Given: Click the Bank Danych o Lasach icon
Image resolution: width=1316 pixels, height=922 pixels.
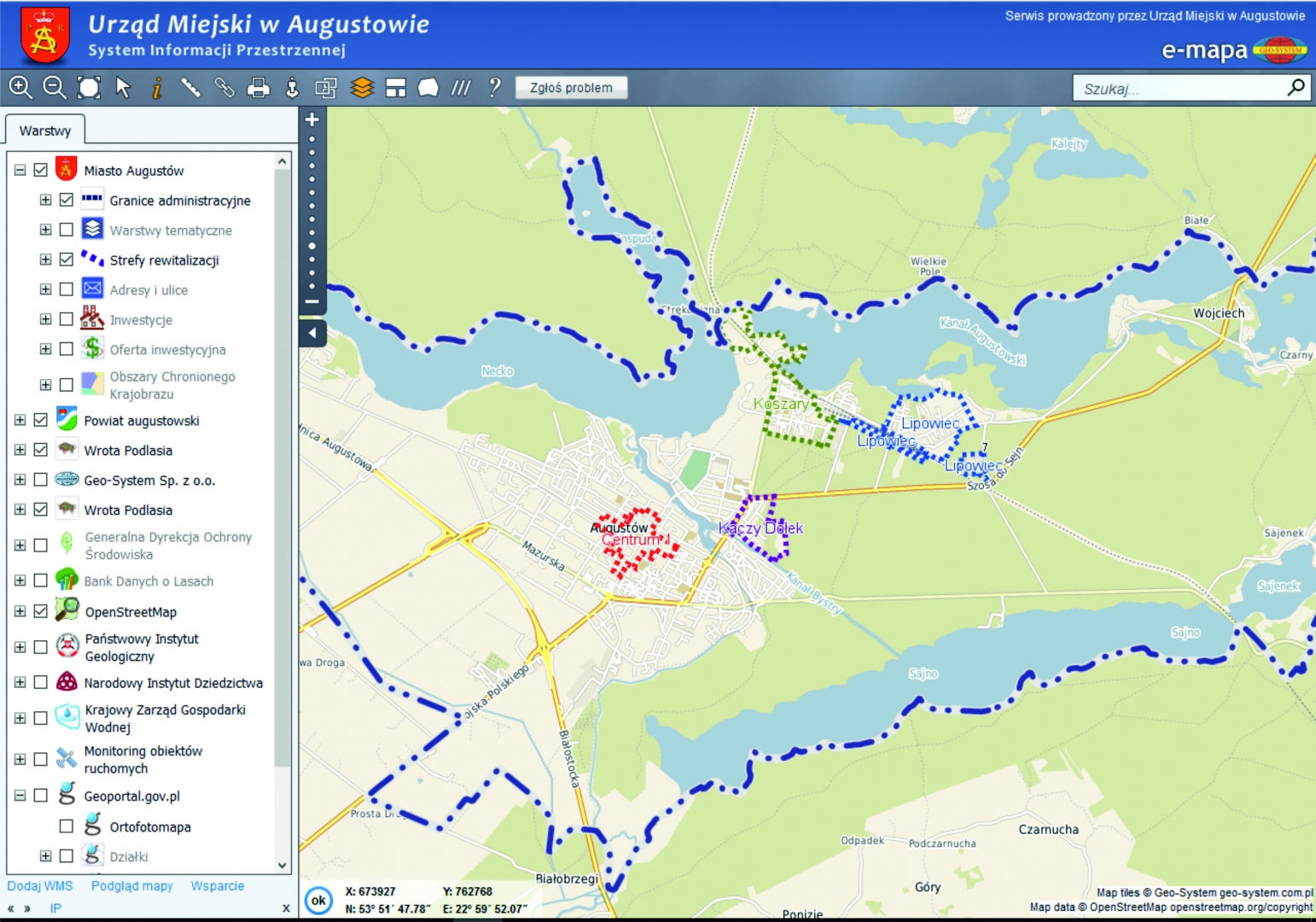Looking at the screenshot, I should coord(67,580).
